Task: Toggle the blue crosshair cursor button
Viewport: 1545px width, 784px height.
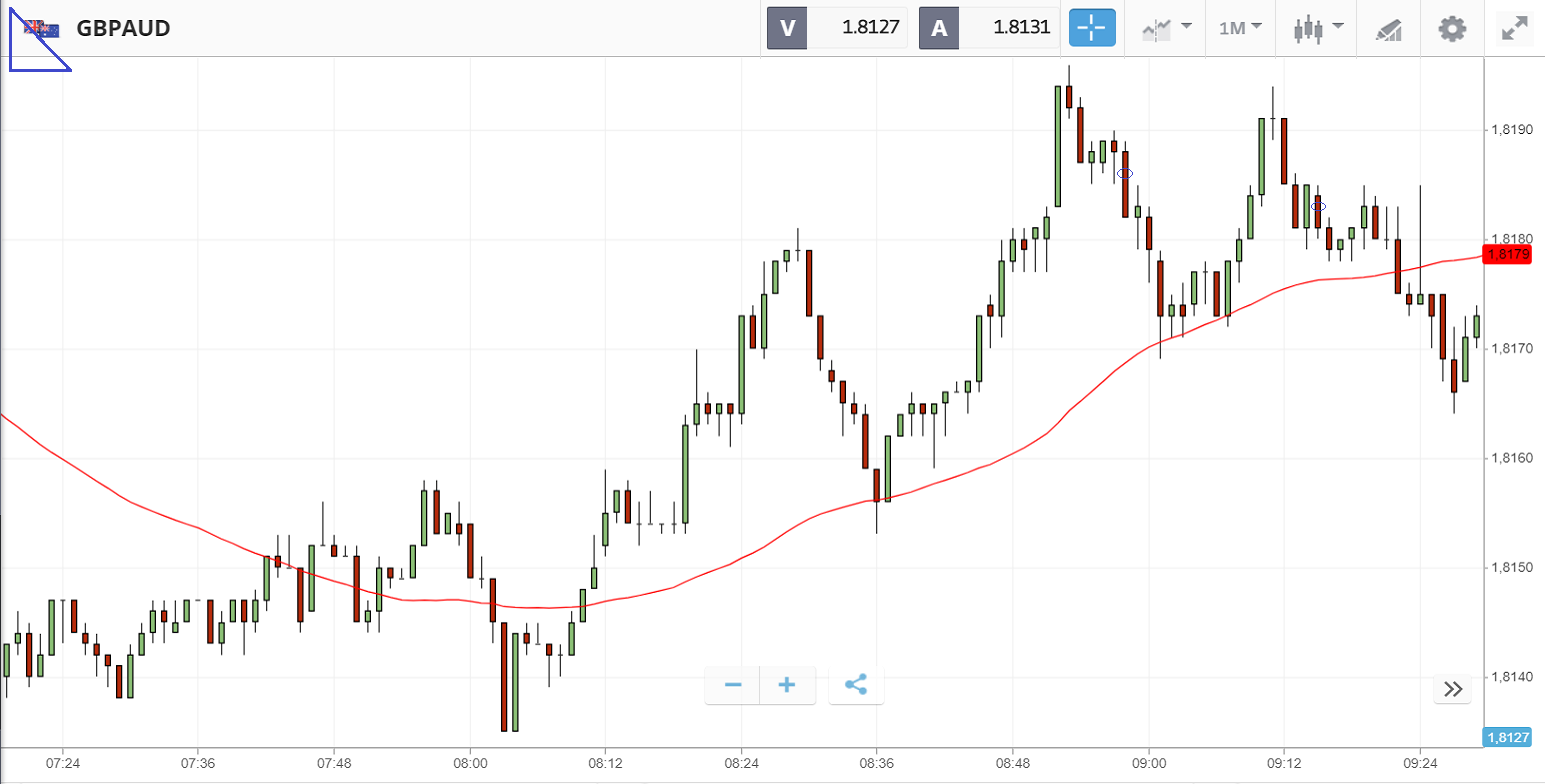Action: 1092,28
